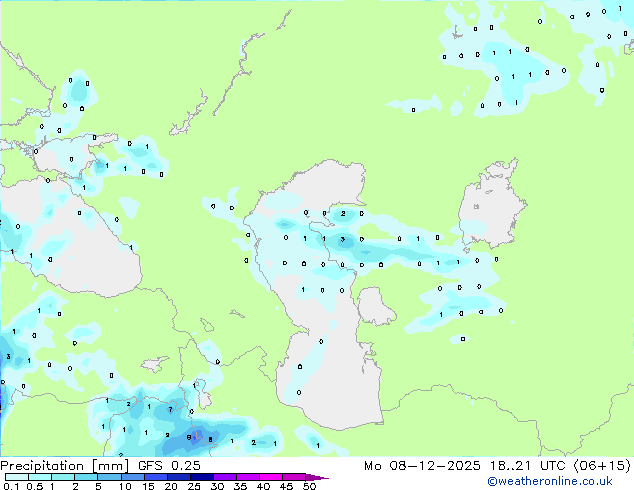The image size is (634, 490).
Task: Click the '(06+15)' forecast run text
Action: [x=602, y=466]
